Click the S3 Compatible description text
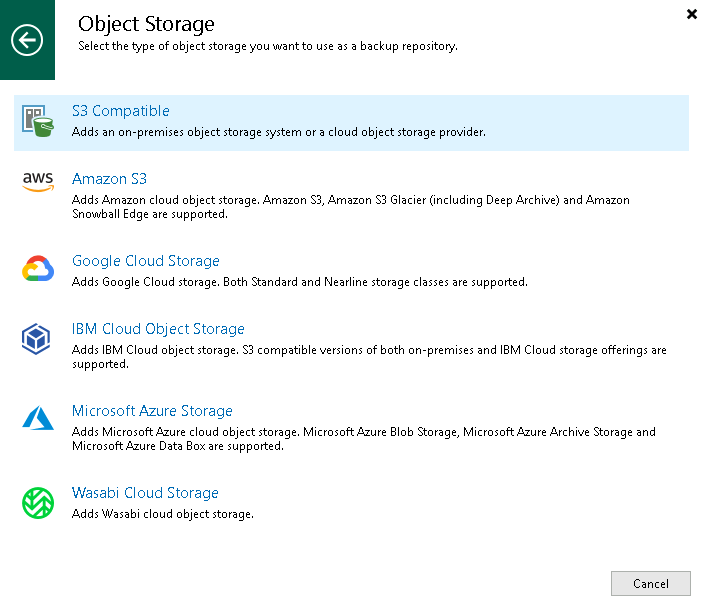The image size is (706, 607). click(279, 132)
